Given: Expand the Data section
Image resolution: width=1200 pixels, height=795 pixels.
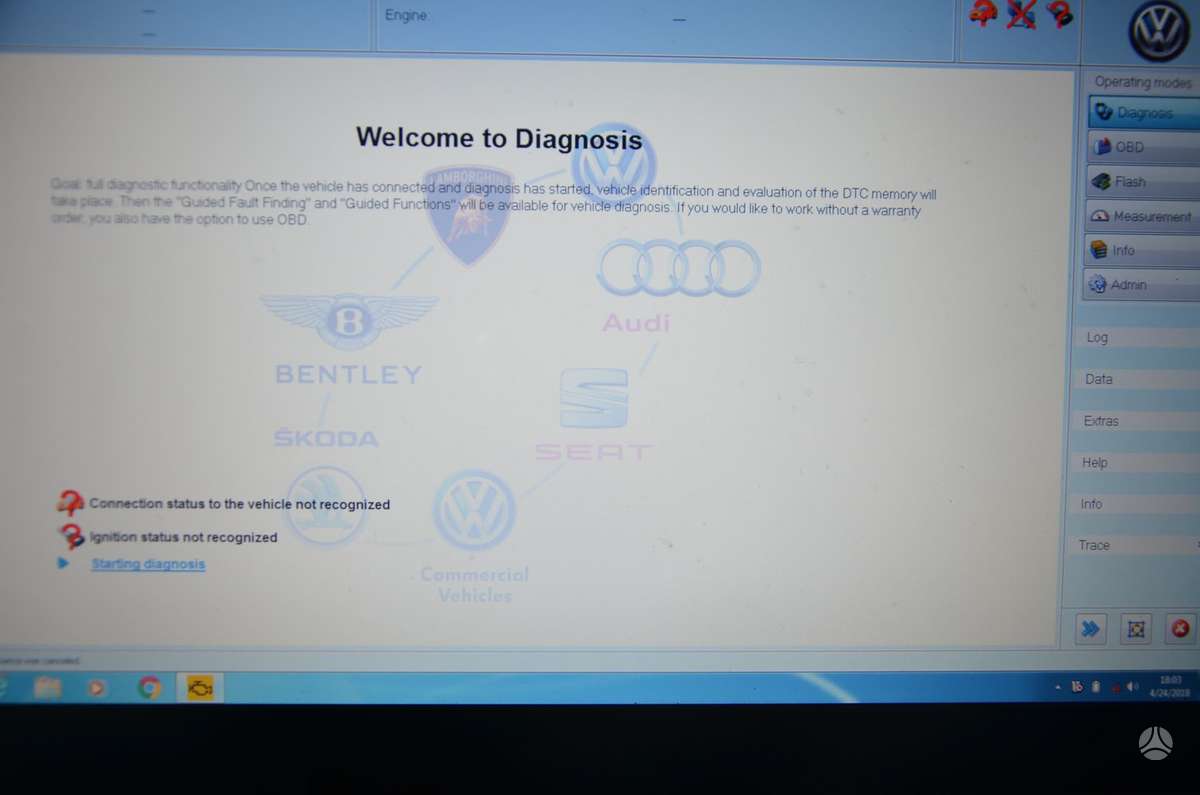Looking at the screenshot, I should [x=1136, y=379].
